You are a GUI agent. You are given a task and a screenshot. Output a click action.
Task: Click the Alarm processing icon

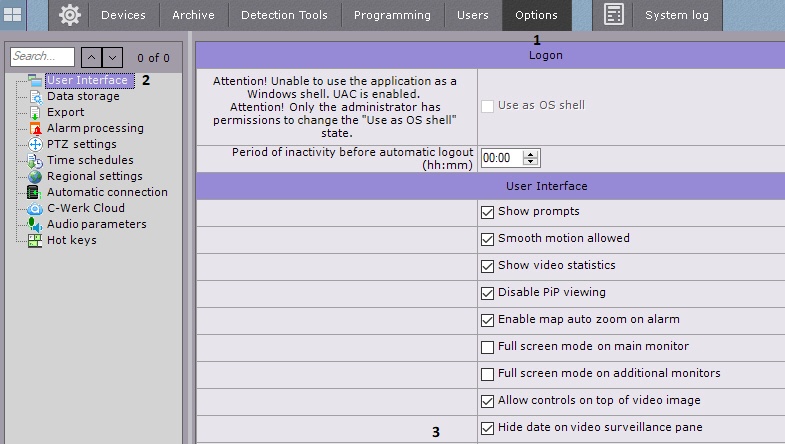pos(35,129)
